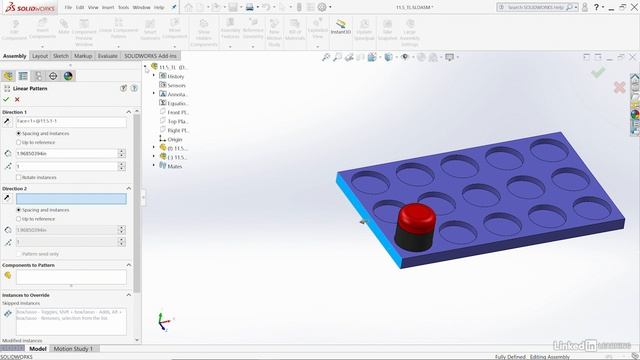This screenshot has height=360, width=640.
Task: Open the Display Style cube icon
Action: tap(388, 58)
